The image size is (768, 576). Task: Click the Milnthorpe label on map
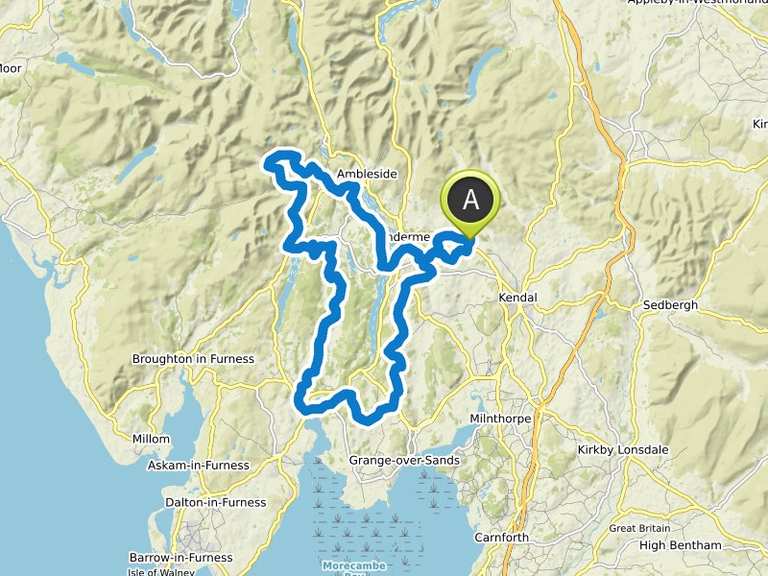click(500, 419)
